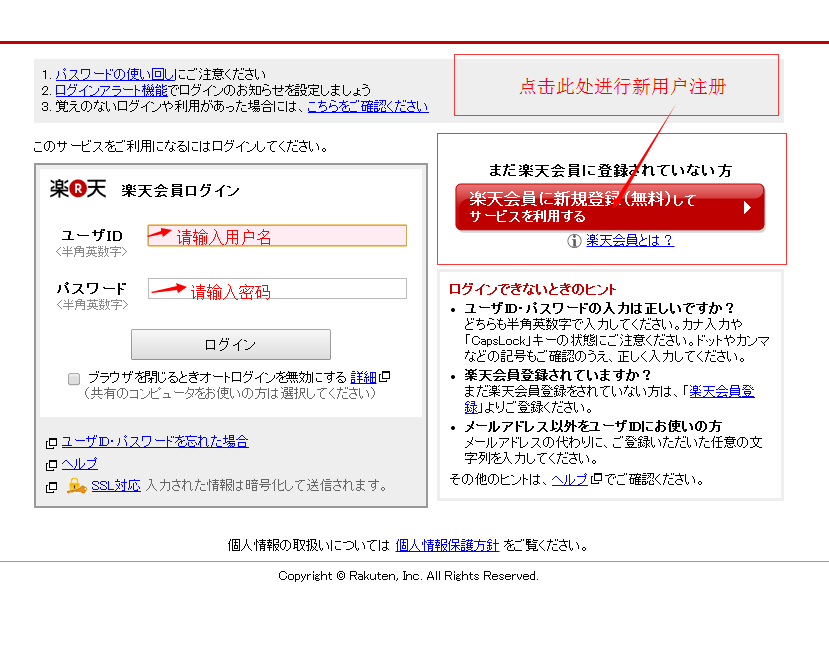The height and width of the screenshot is (655, 829).
Task: Click into the パスワード field
Action: point(277,289)
